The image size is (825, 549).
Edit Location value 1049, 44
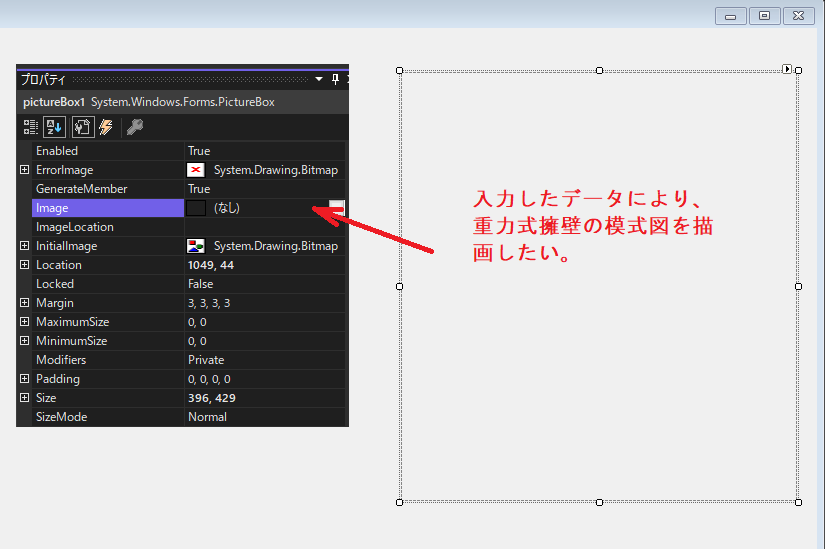tap(211, 265)
